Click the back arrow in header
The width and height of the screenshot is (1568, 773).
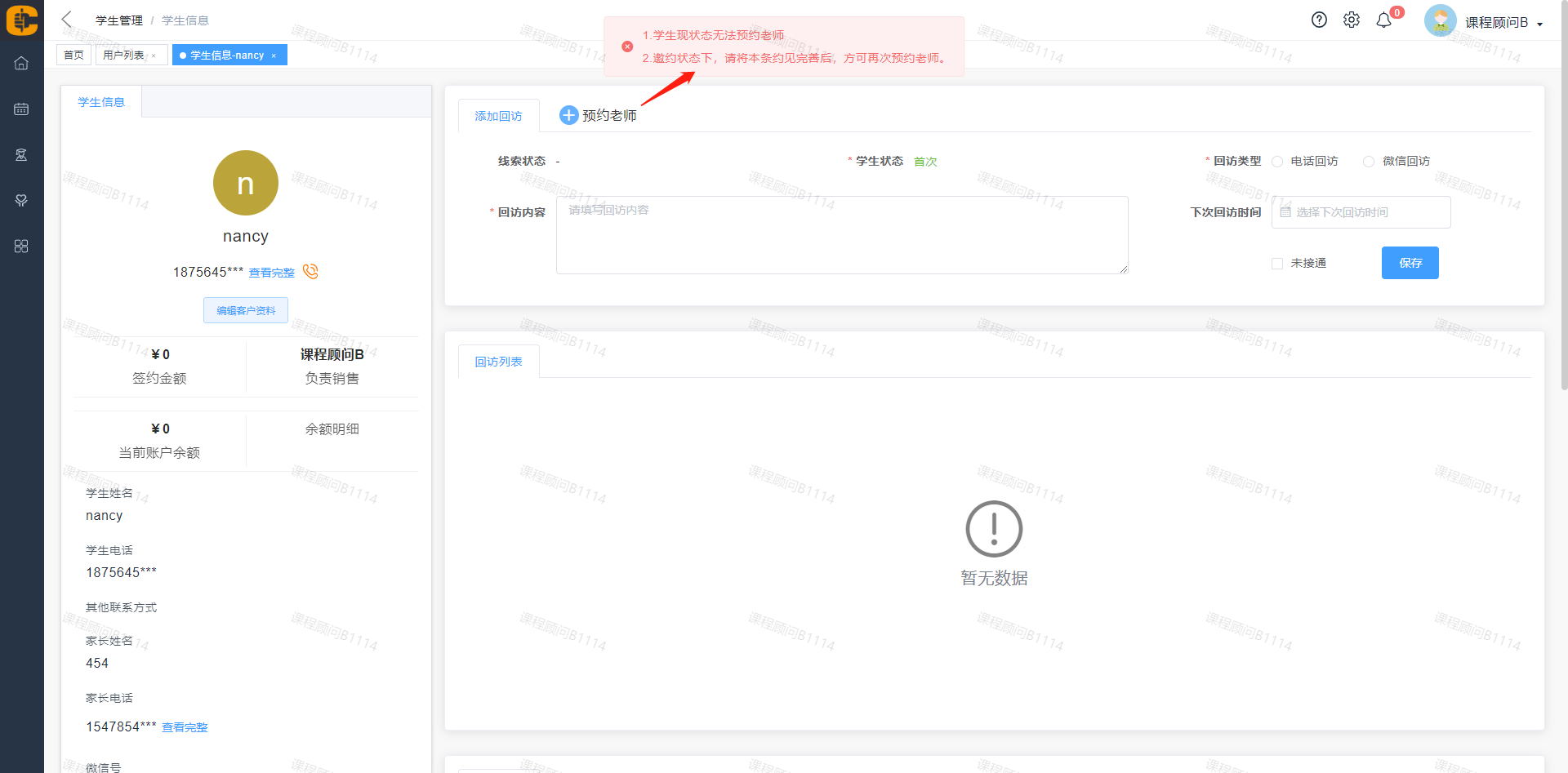pyautogui.click(x=67, y=20)
